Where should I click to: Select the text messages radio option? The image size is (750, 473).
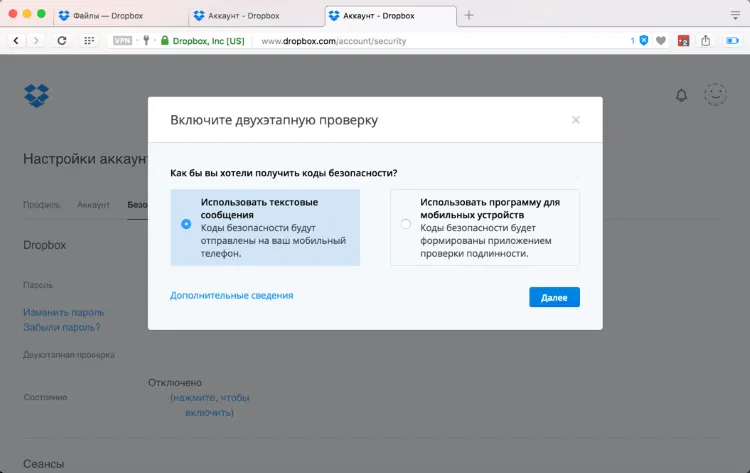[x=186, y=224]
